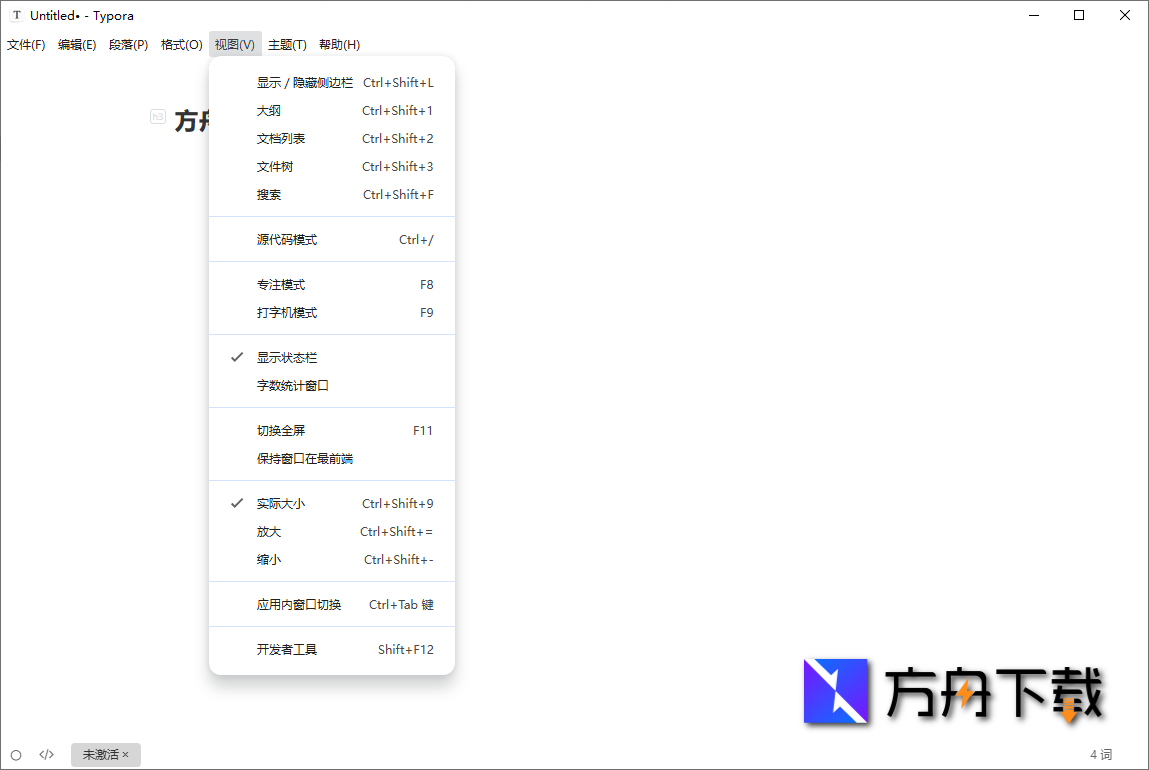
Task: Open the 主题(T) menu
Action: (x=287, y=44)
